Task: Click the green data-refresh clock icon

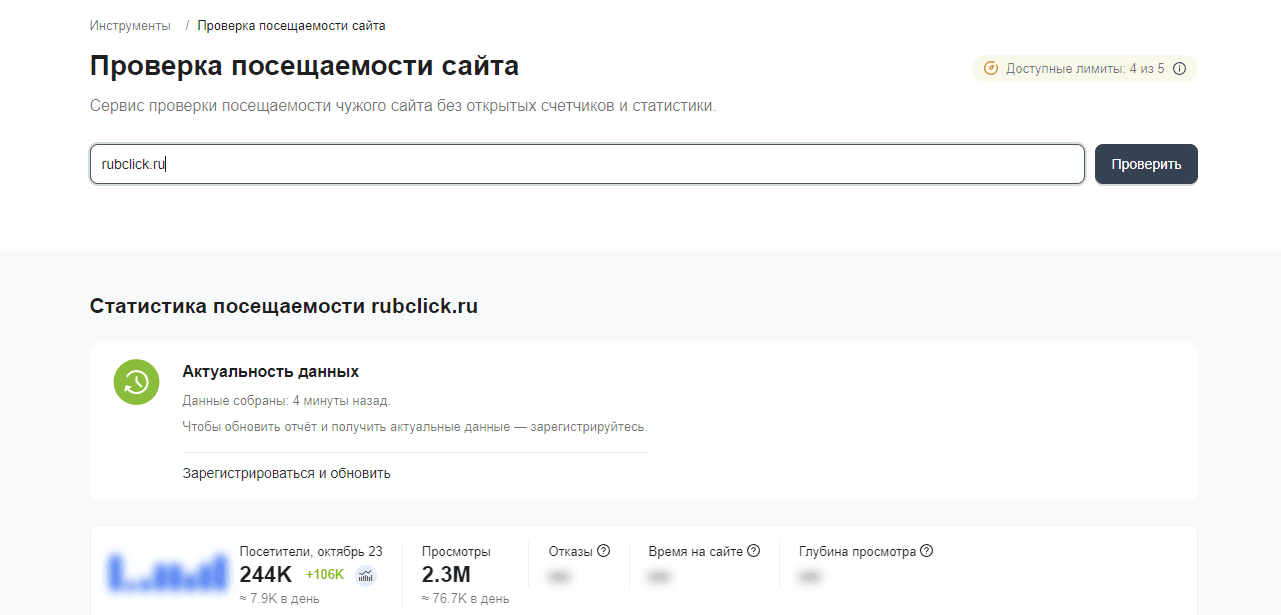Action: coord(137,382)
